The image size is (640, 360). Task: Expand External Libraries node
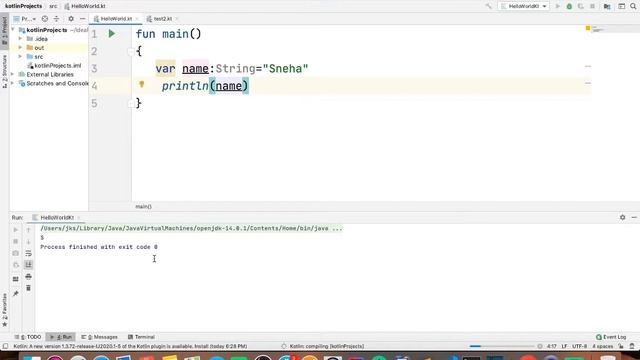tap(13, 75)
